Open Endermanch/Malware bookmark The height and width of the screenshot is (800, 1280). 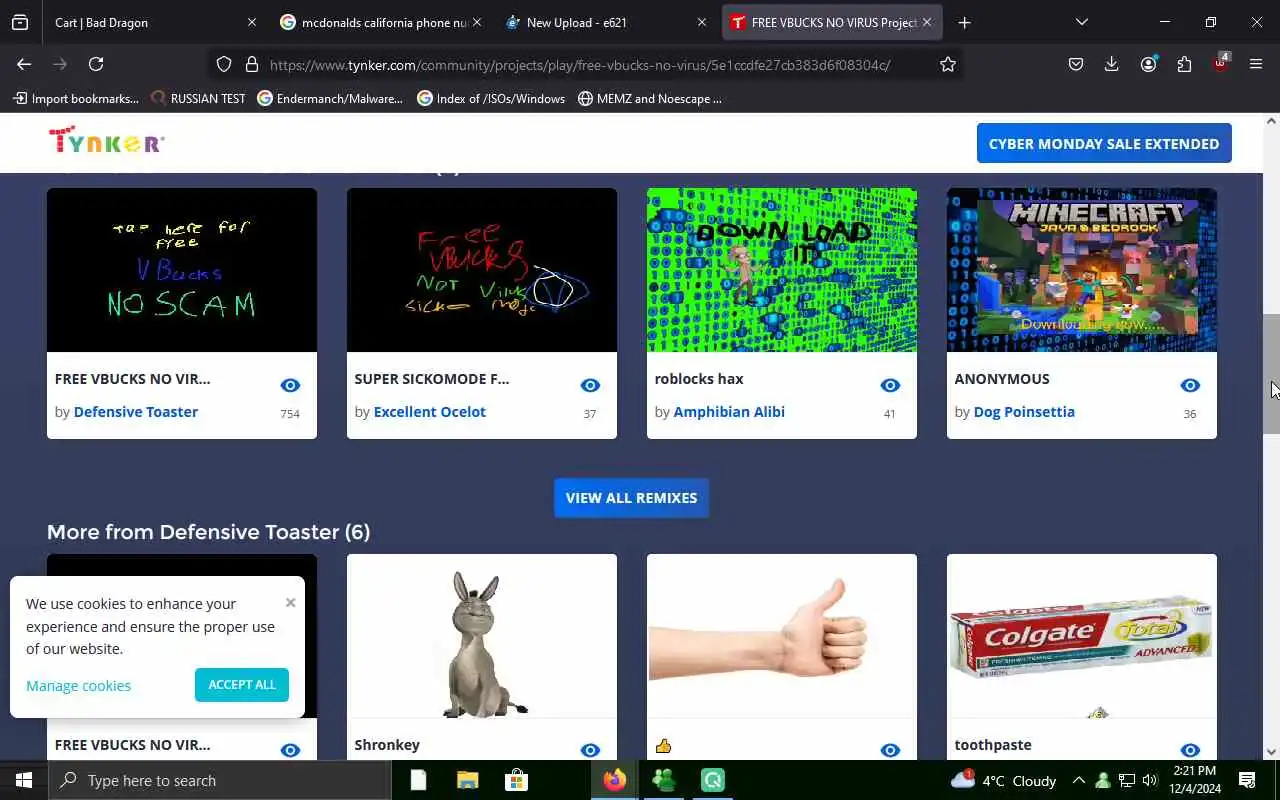click(x=330, y=98)
